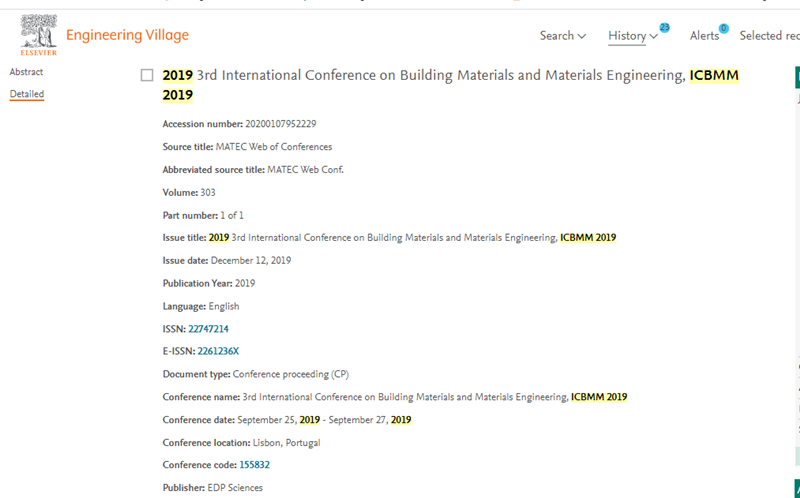Select Volume value 303

click(208, 193)
